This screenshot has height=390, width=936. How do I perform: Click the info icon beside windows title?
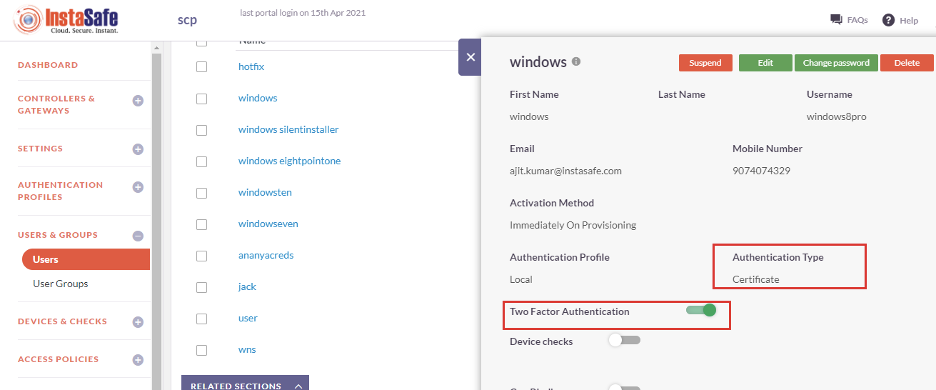576,62
